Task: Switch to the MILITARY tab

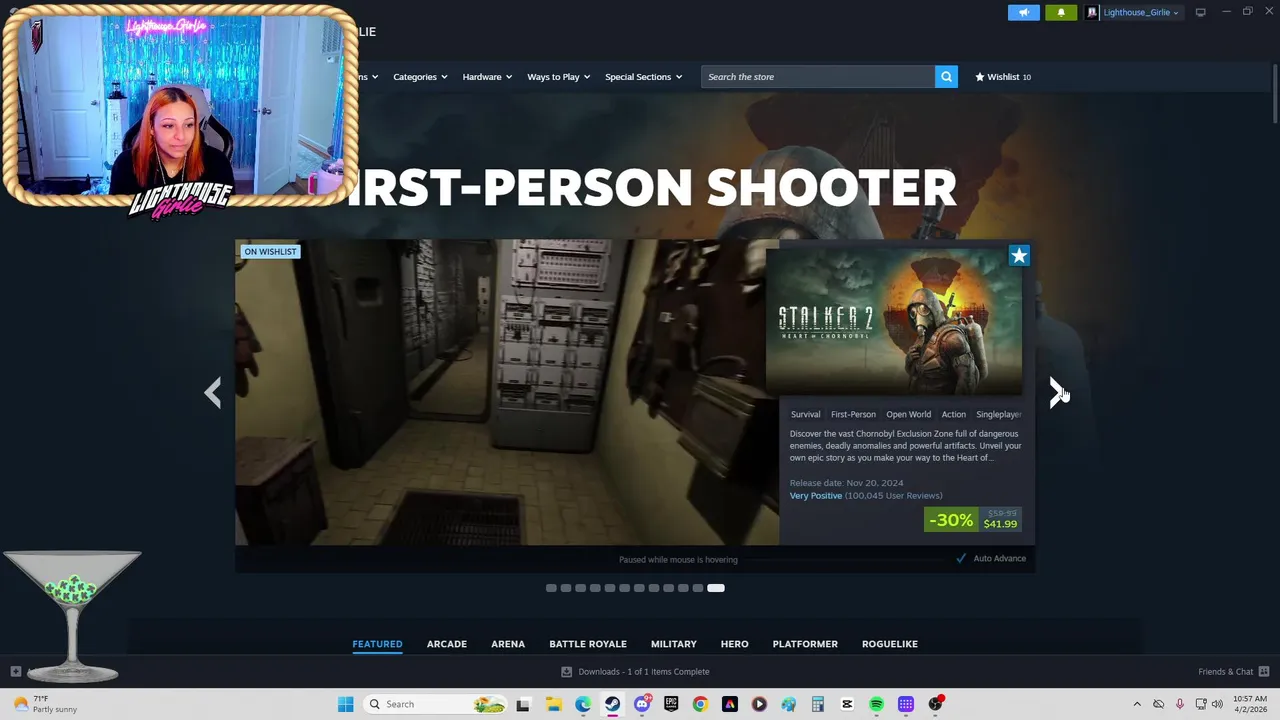Action: tap(674, 644)
